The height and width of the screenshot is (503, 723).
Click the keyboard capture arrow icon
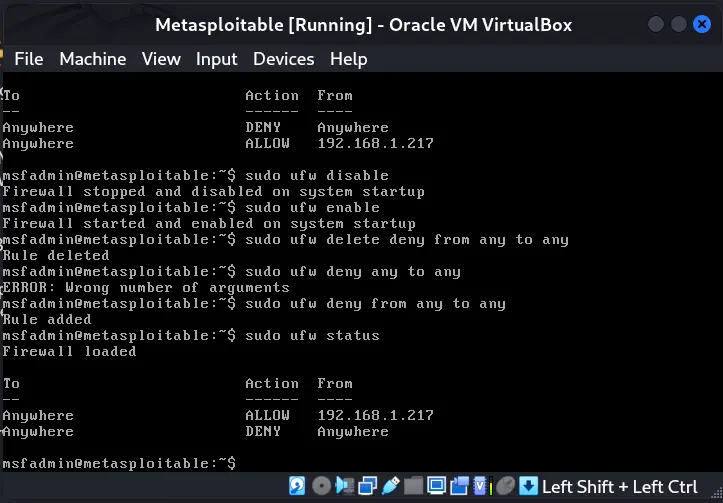click(x=528, y=486)
